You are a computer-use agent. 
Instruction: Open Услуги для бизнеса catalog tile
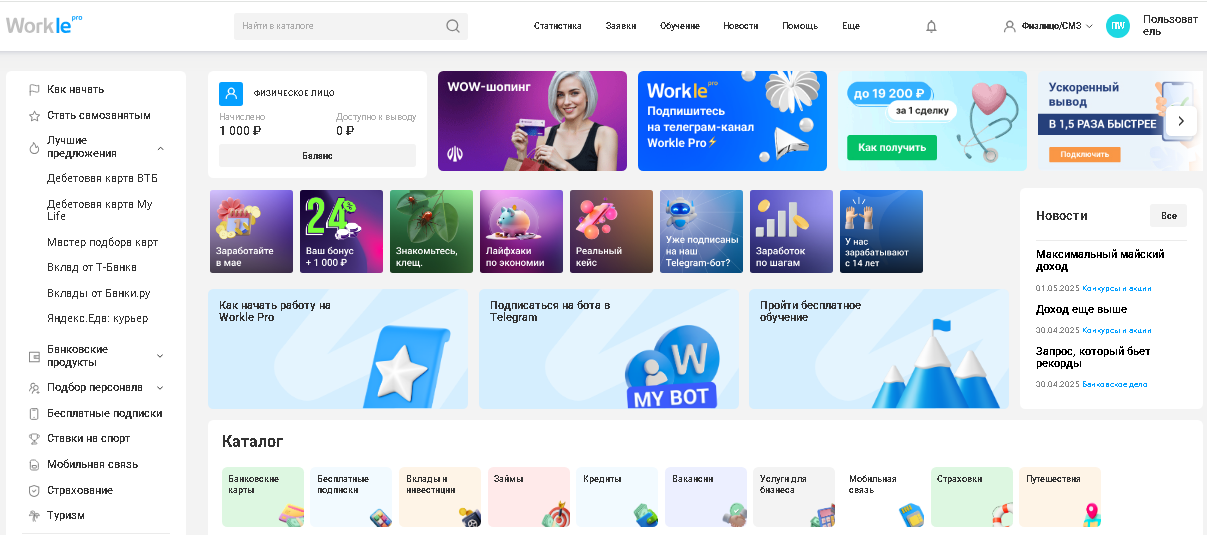pyautogui.click(x=794, y=497)
